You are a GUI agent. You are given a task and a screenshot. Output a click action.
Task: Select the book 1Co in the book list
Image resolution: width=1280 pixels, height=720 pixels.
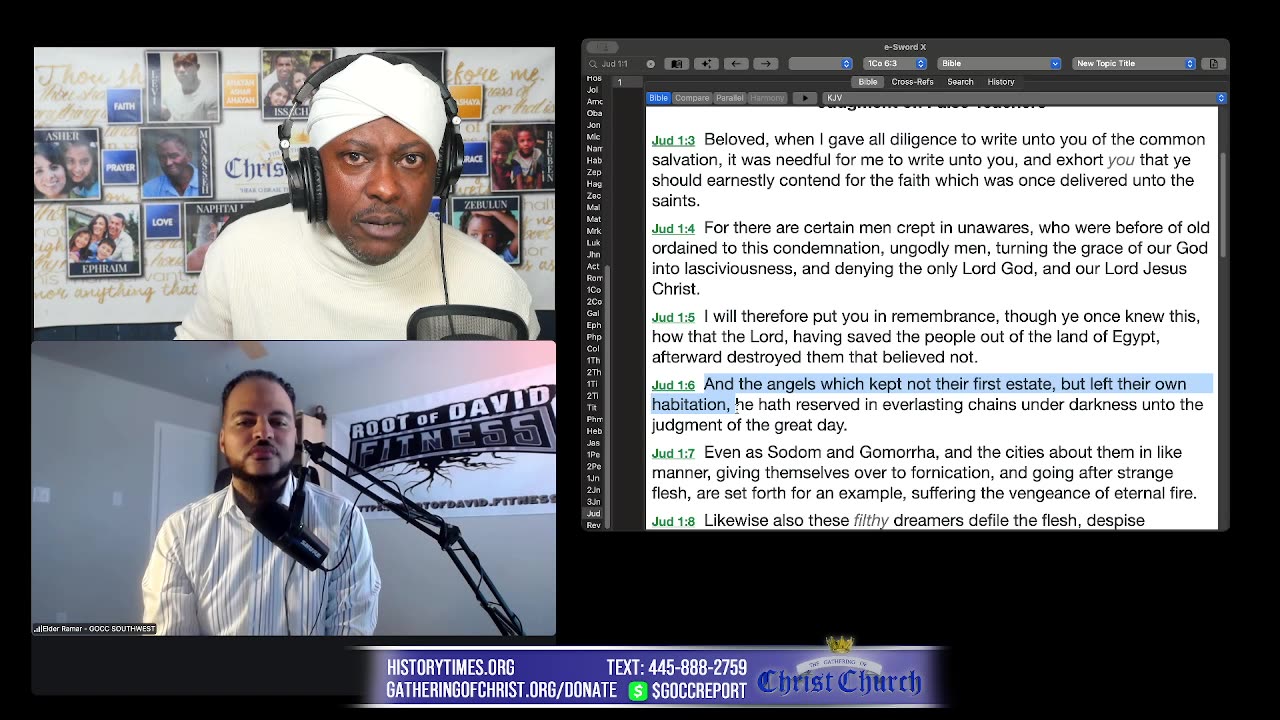pyautogui.click(x=594, y=290)
